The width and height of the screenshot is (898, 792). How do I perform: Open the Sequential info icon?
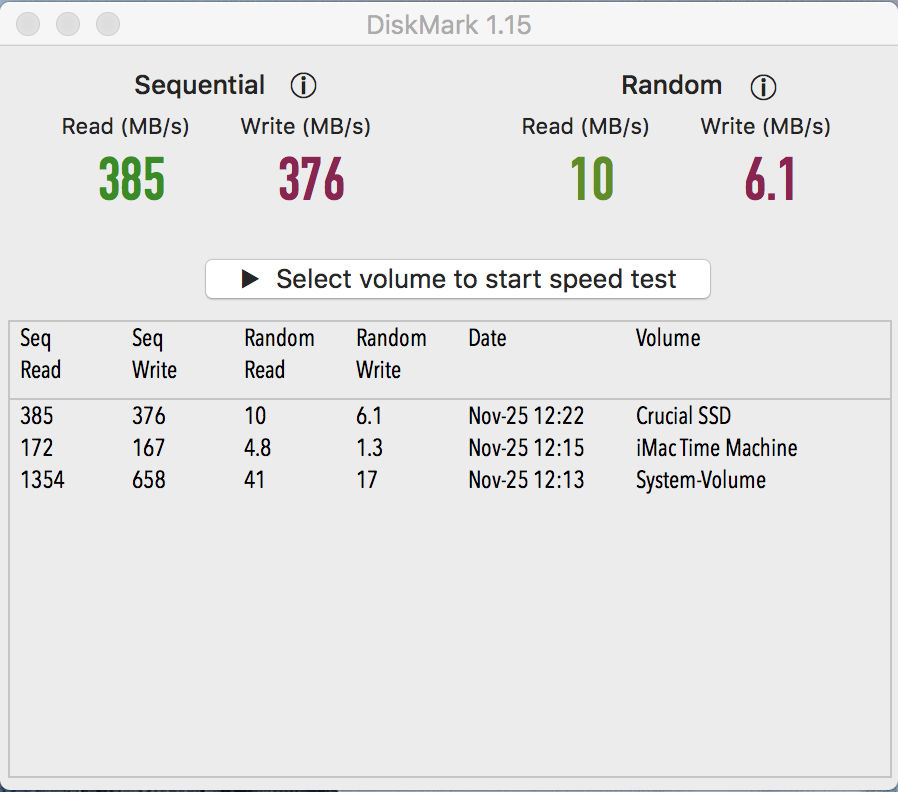pos(303,86)
